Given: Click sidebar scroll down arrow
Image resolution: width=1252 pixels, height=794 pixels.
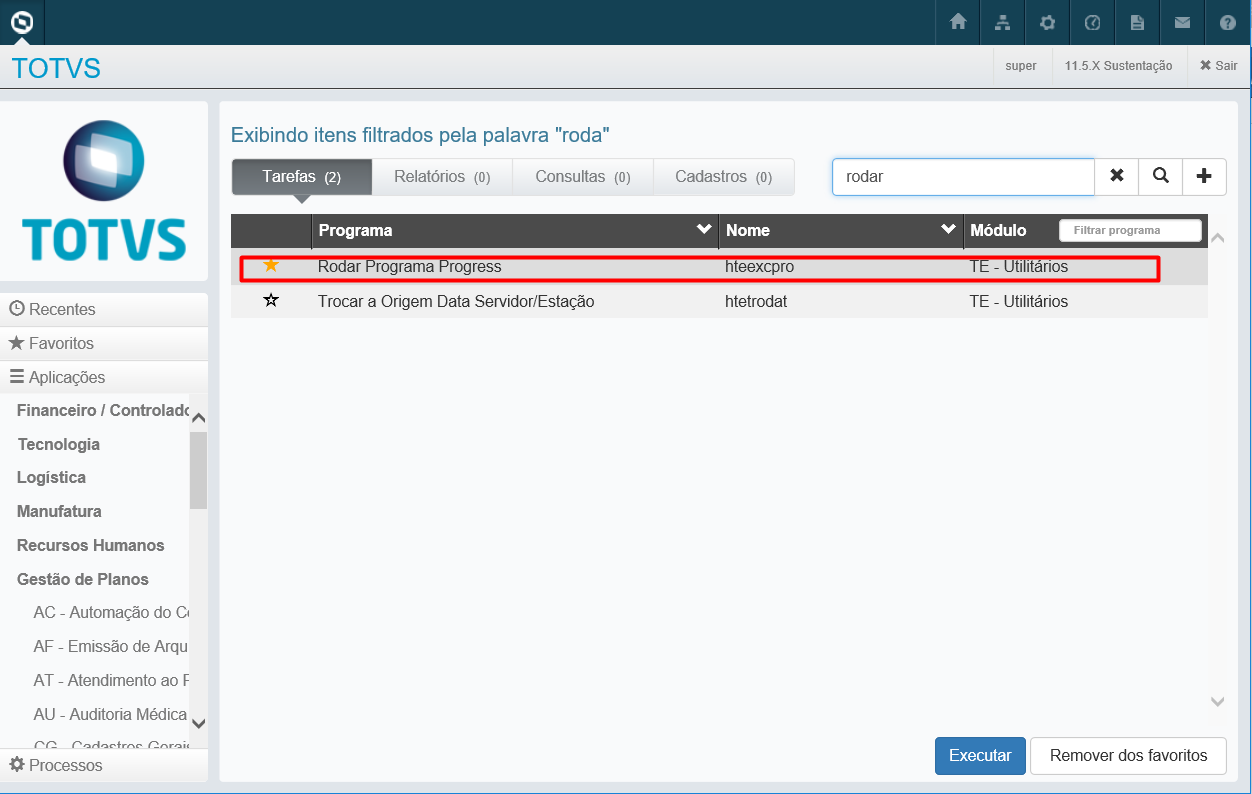Looking at the screenshot, I should [198, 723].
